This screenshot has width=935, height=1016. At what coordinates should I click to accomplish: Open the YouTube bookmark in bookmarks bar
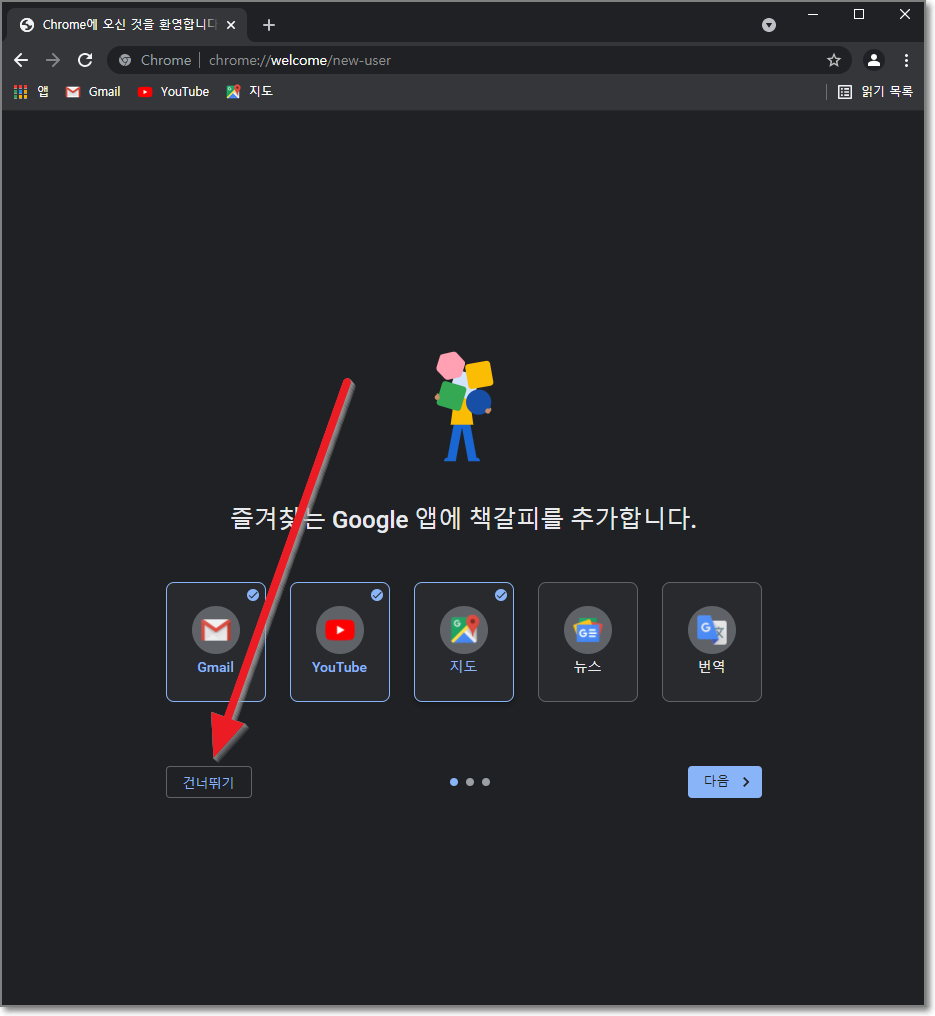tap(173, 91)
